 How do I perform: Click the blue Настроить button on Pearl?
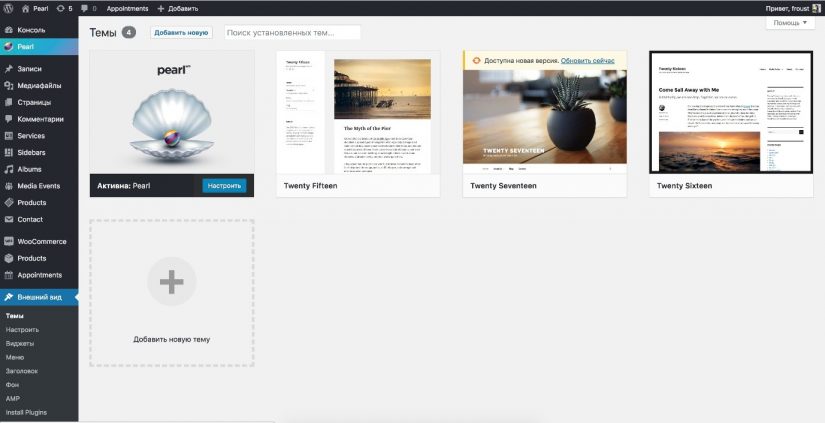tap(224, 186)
